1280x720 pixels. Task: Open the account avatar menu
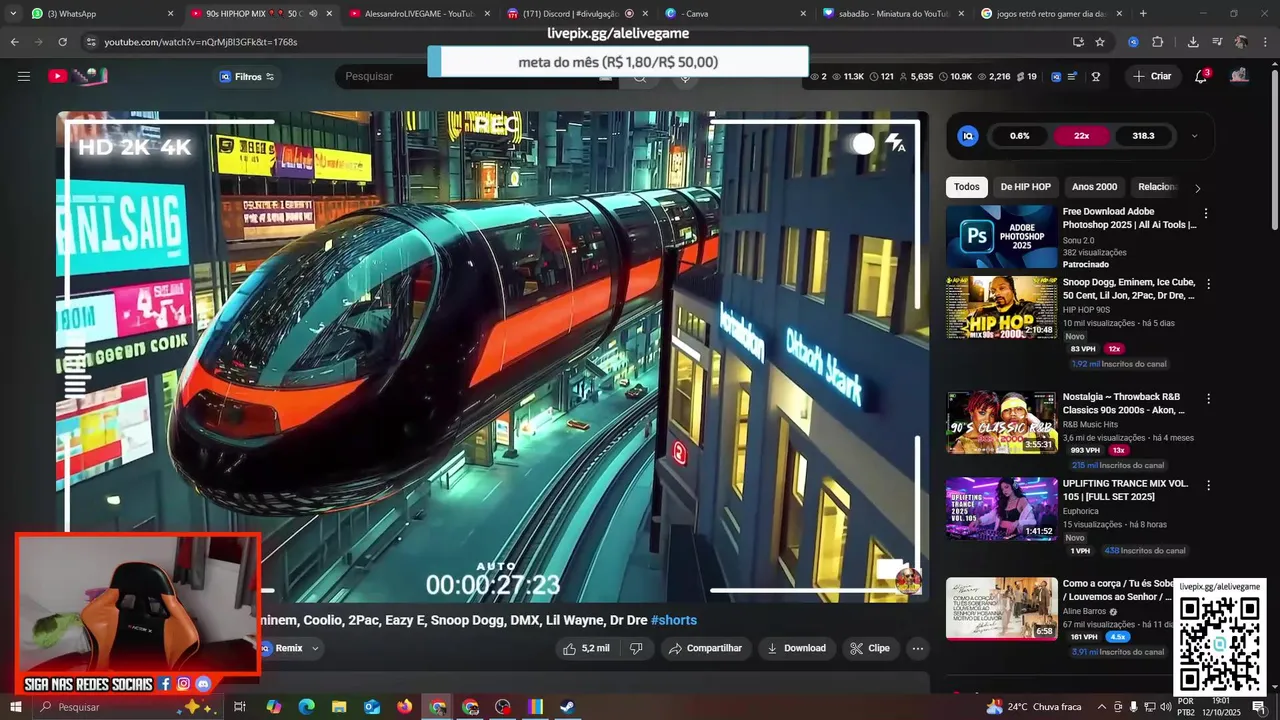1240,76
